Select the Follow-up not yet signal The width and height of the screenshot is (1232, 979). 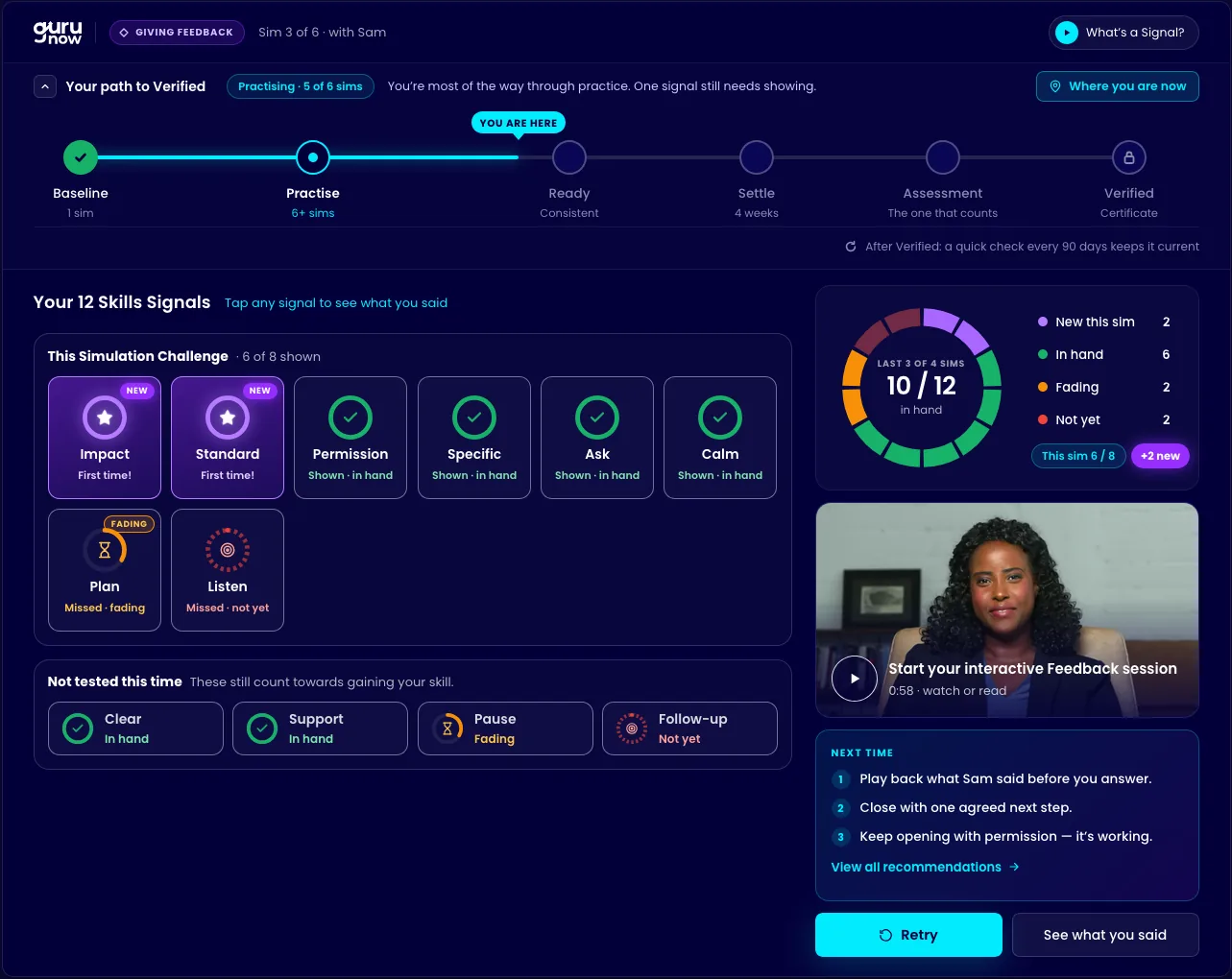tap(689, 728)
